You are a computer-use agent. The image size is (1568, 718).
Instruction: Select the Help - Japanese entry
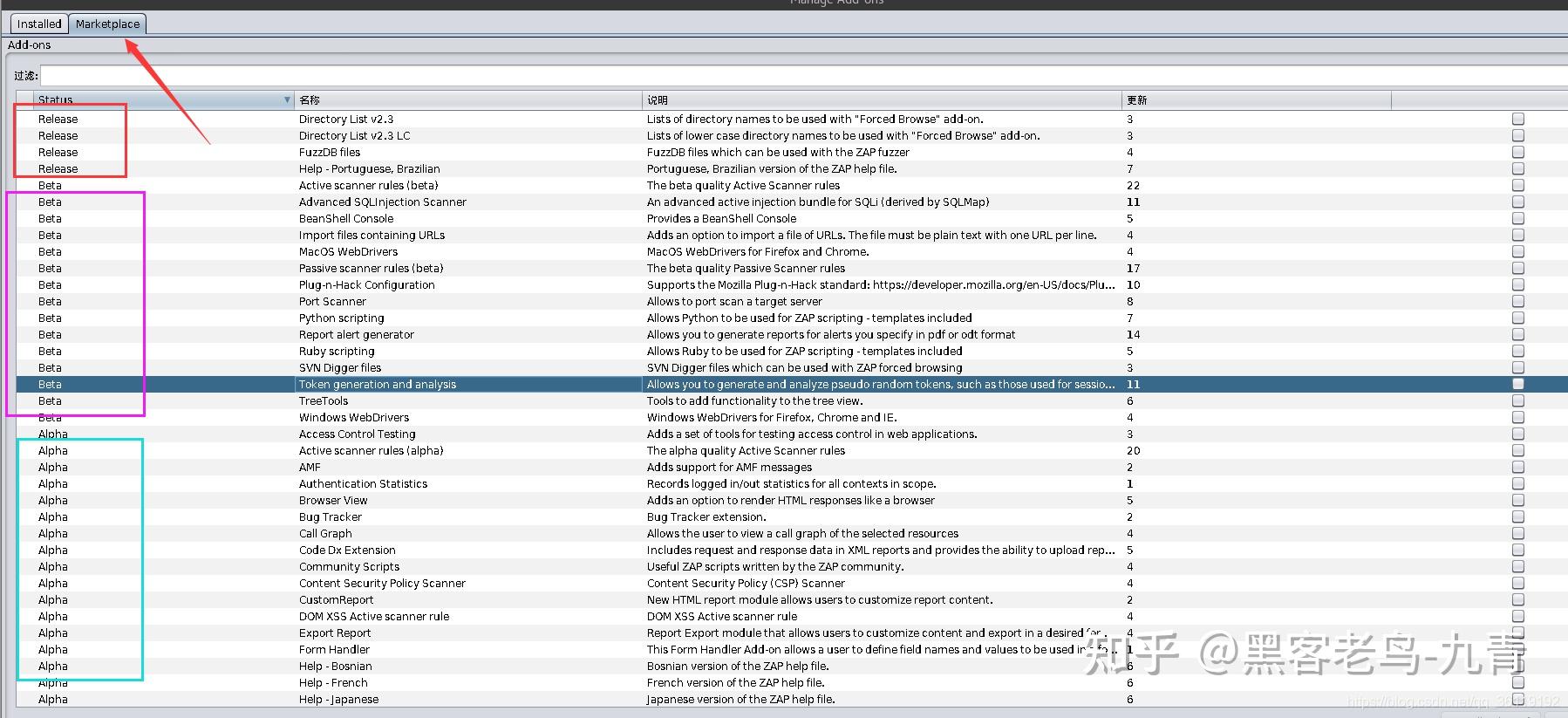coord(338,699)
